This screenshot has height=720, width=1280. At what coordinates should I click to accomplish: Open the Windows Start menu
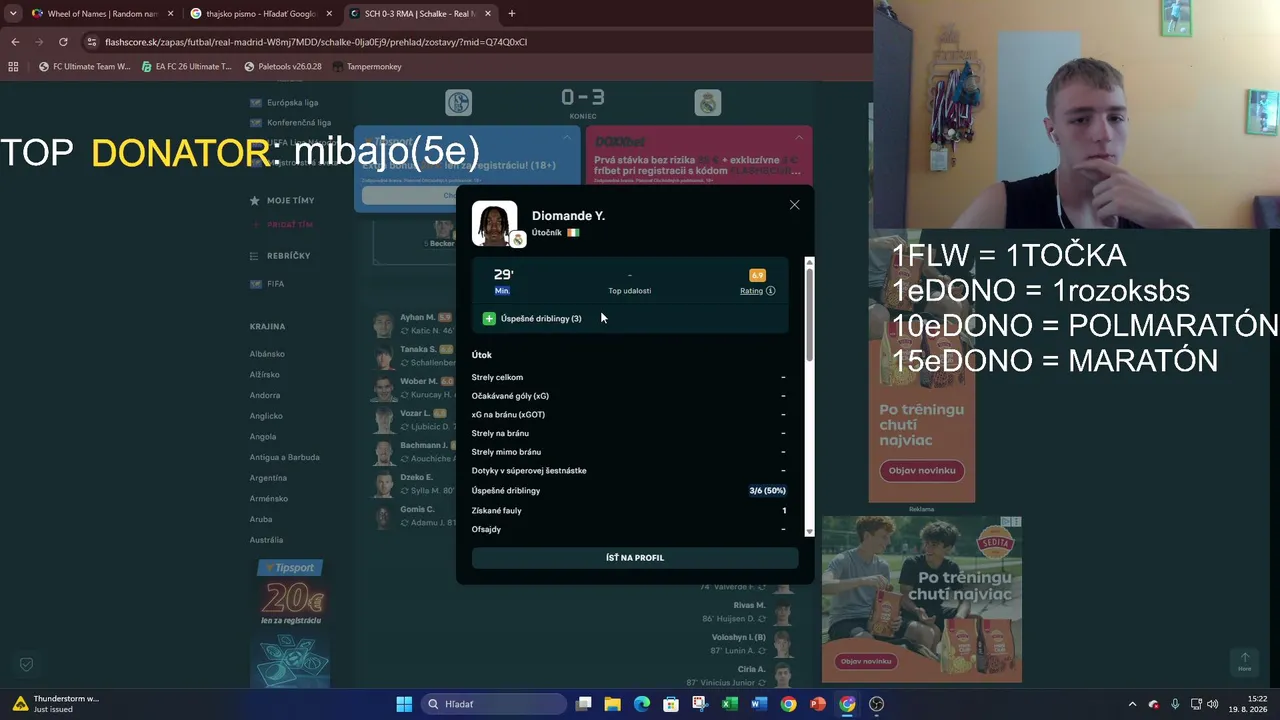pos(404,704)
